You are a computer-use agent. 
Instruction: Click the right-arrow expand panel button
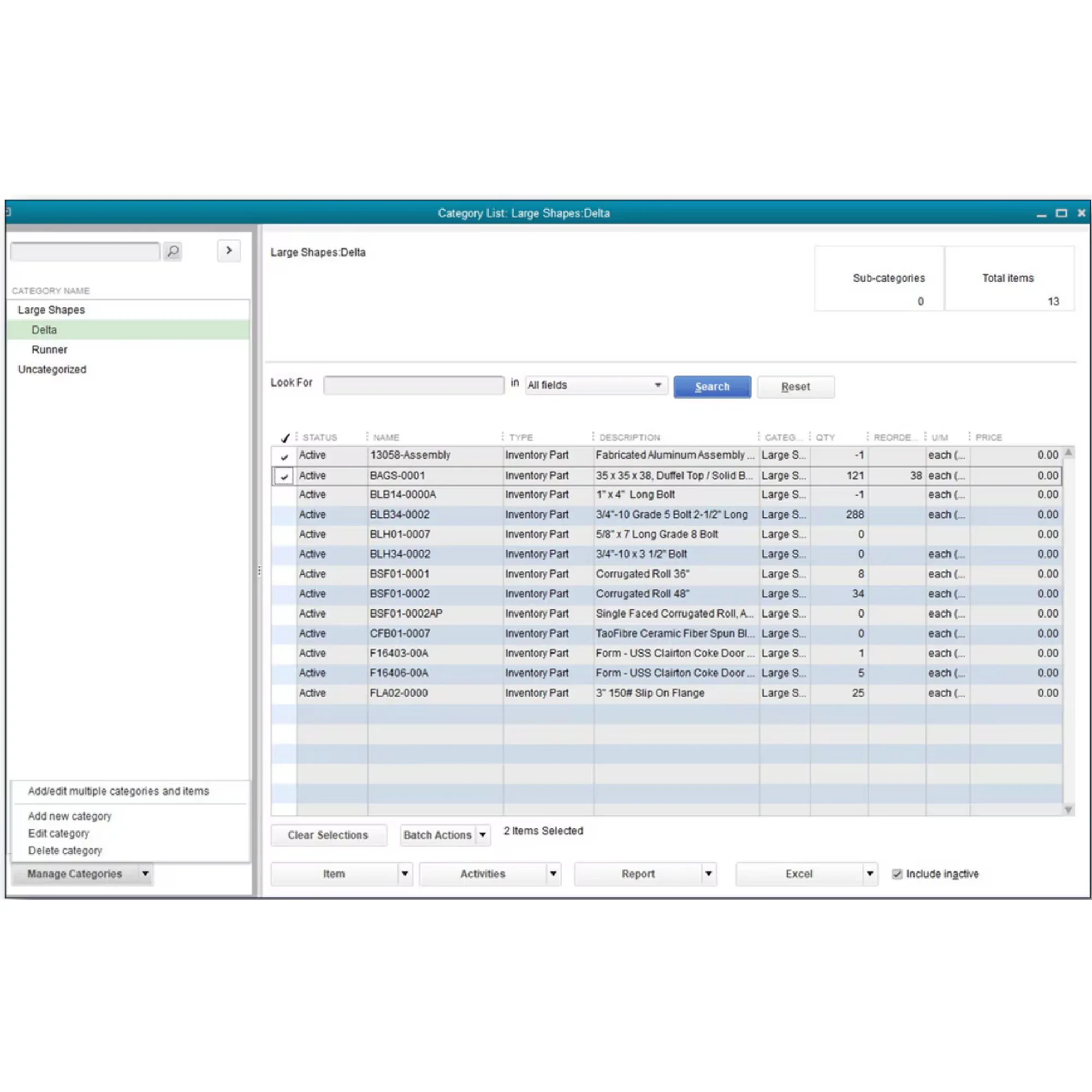[228, 251]
